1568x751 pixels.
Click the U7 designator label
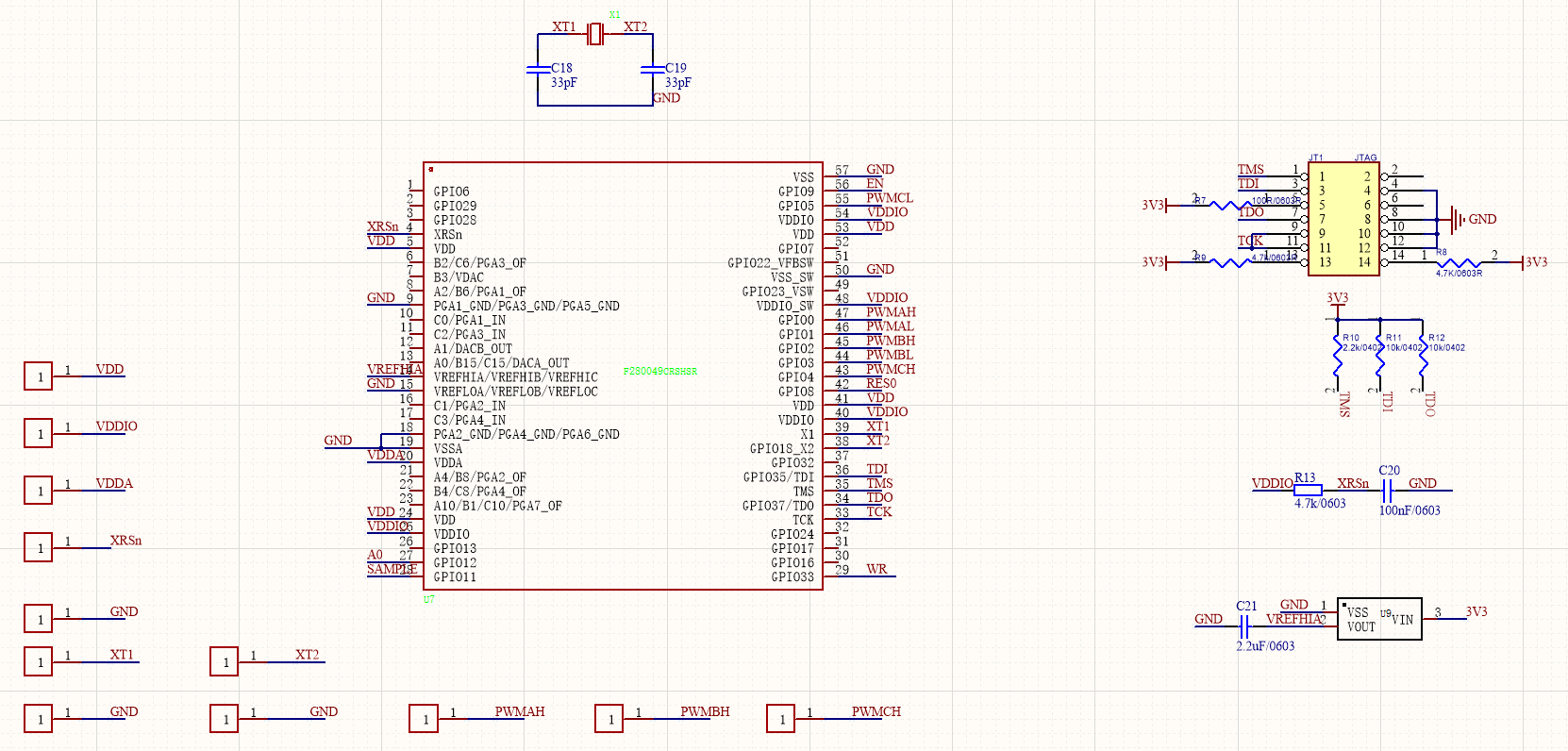428,600
